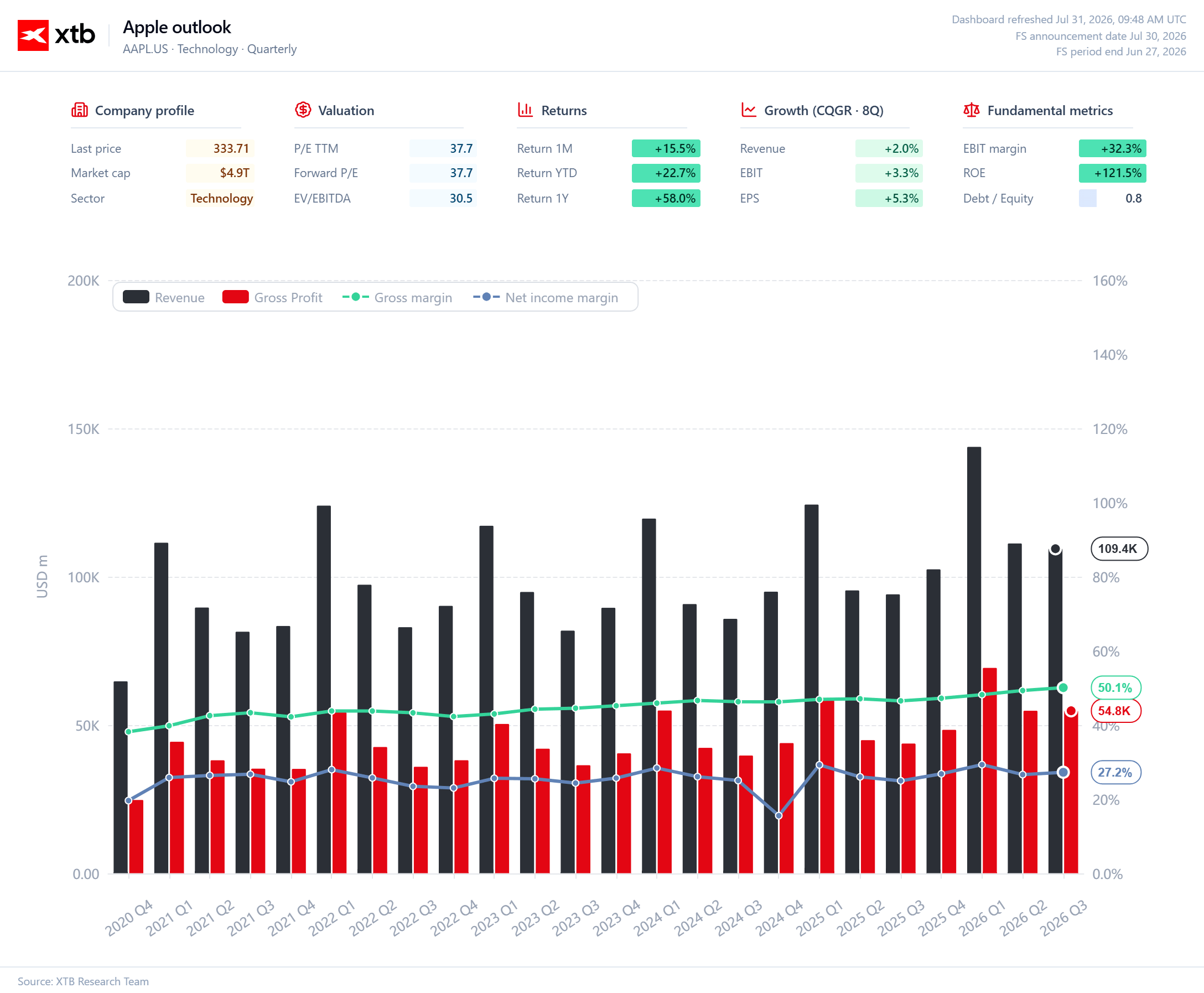Click the Dashboard refreshed timestamp
The width and height of the screenshot is (1204, 993).
click(1068, 19)
